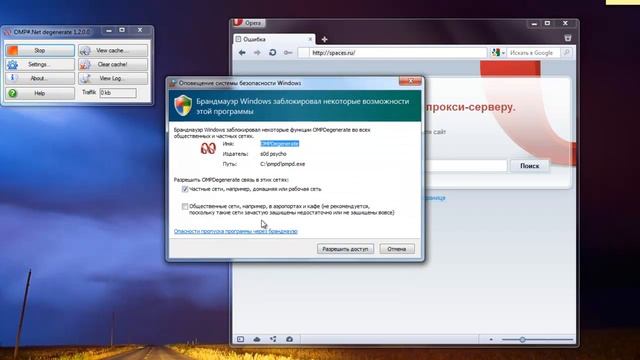Click the Поиск button on error page
The image size is (640, 360).
point(529,166)
